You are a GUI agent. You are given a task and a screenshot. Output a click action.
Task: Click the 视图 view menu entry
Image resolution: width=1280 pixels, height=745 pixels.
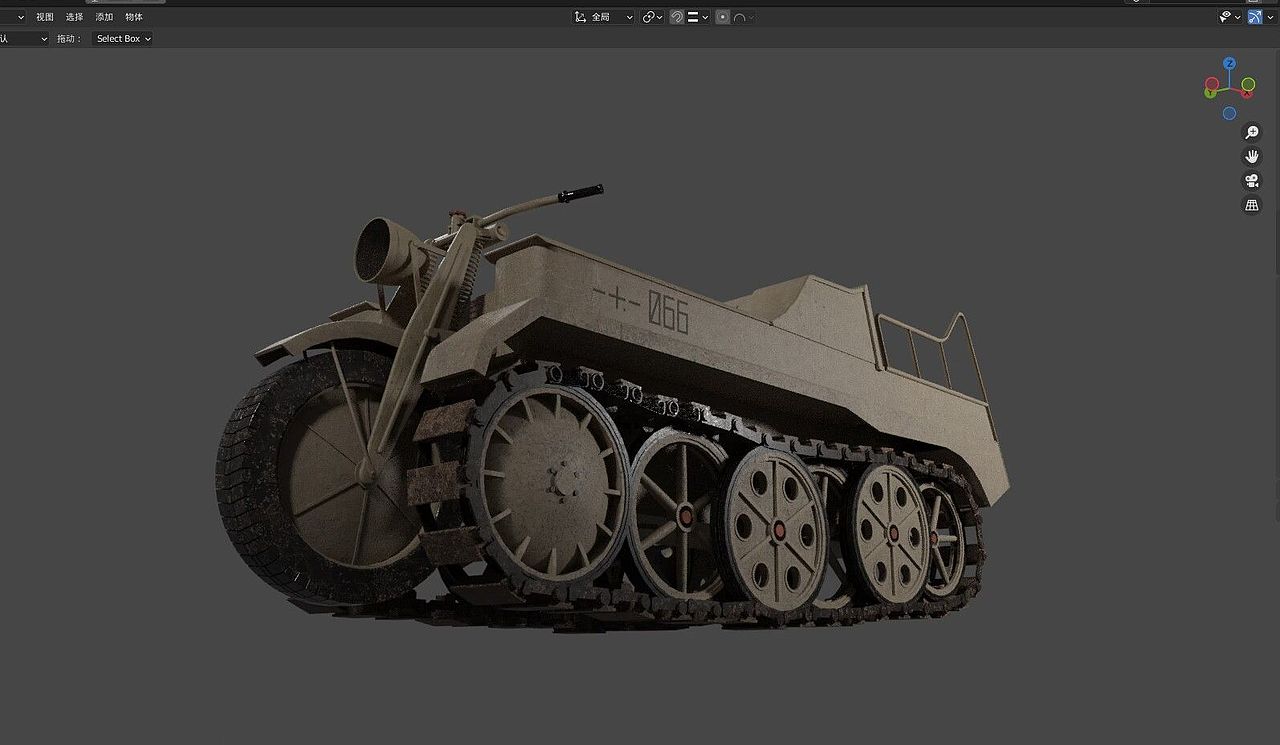point(44,17)
